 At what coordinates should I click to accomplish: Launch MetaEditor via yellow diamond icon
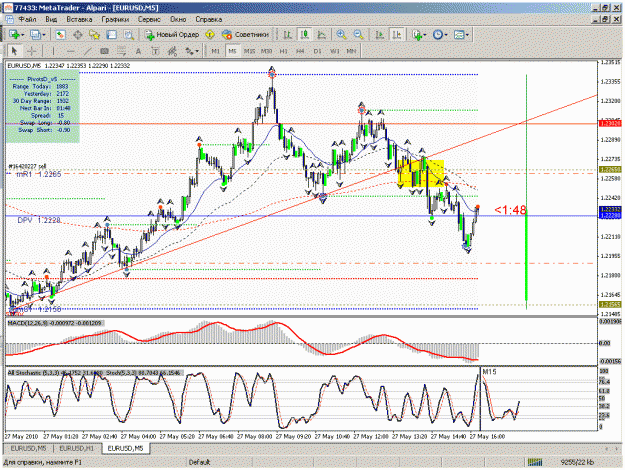pos(210,35)
